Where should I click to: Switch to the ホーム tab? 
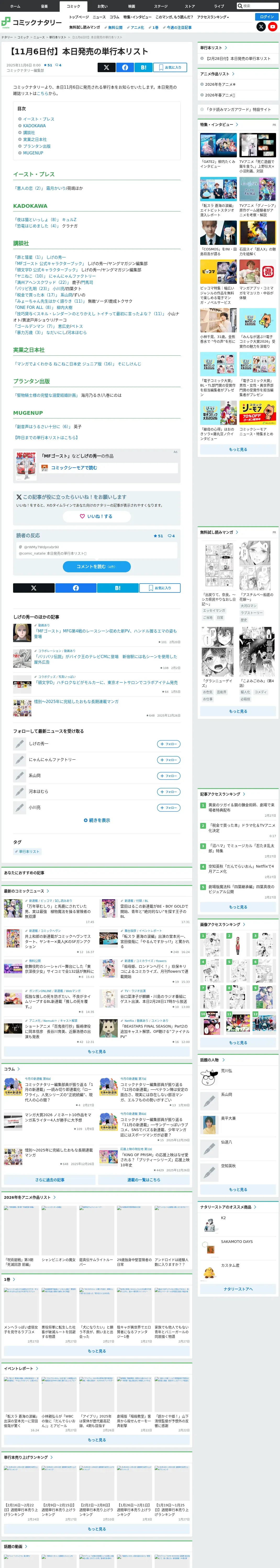pyautogui.click(x=15, y=6)
